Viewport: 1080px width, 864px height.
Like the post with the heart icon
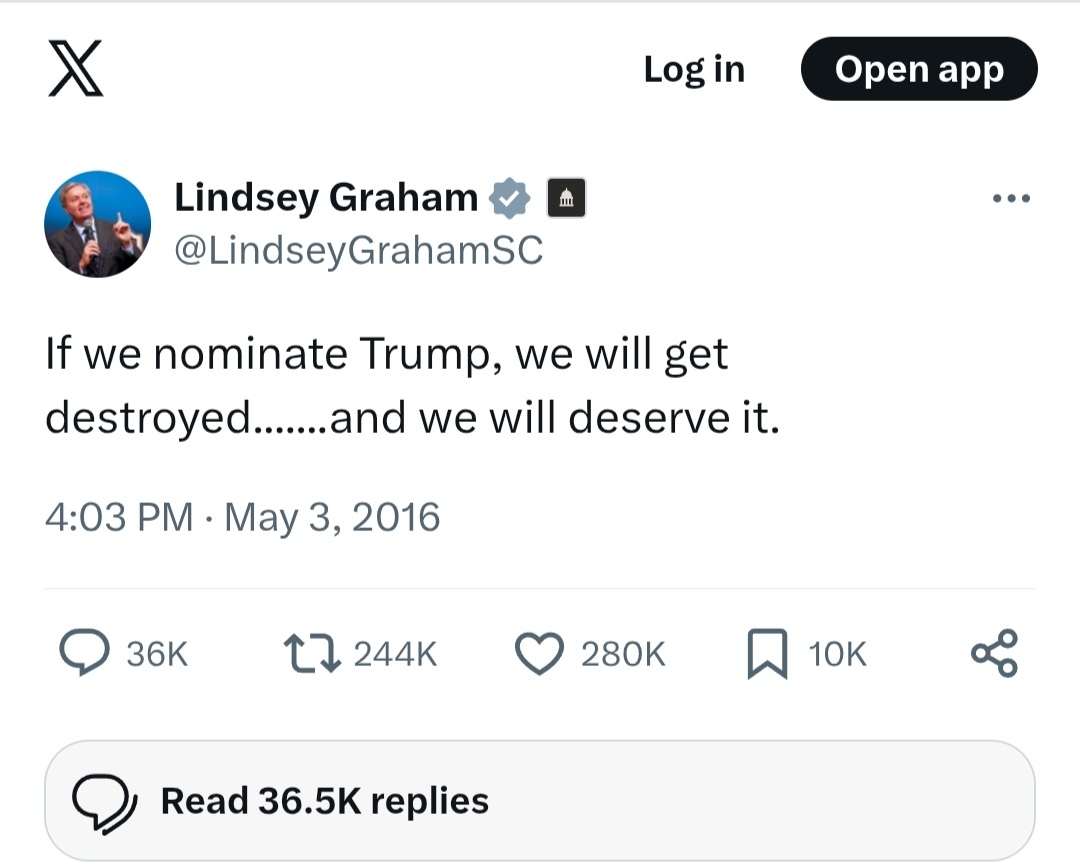pos(538,653)
